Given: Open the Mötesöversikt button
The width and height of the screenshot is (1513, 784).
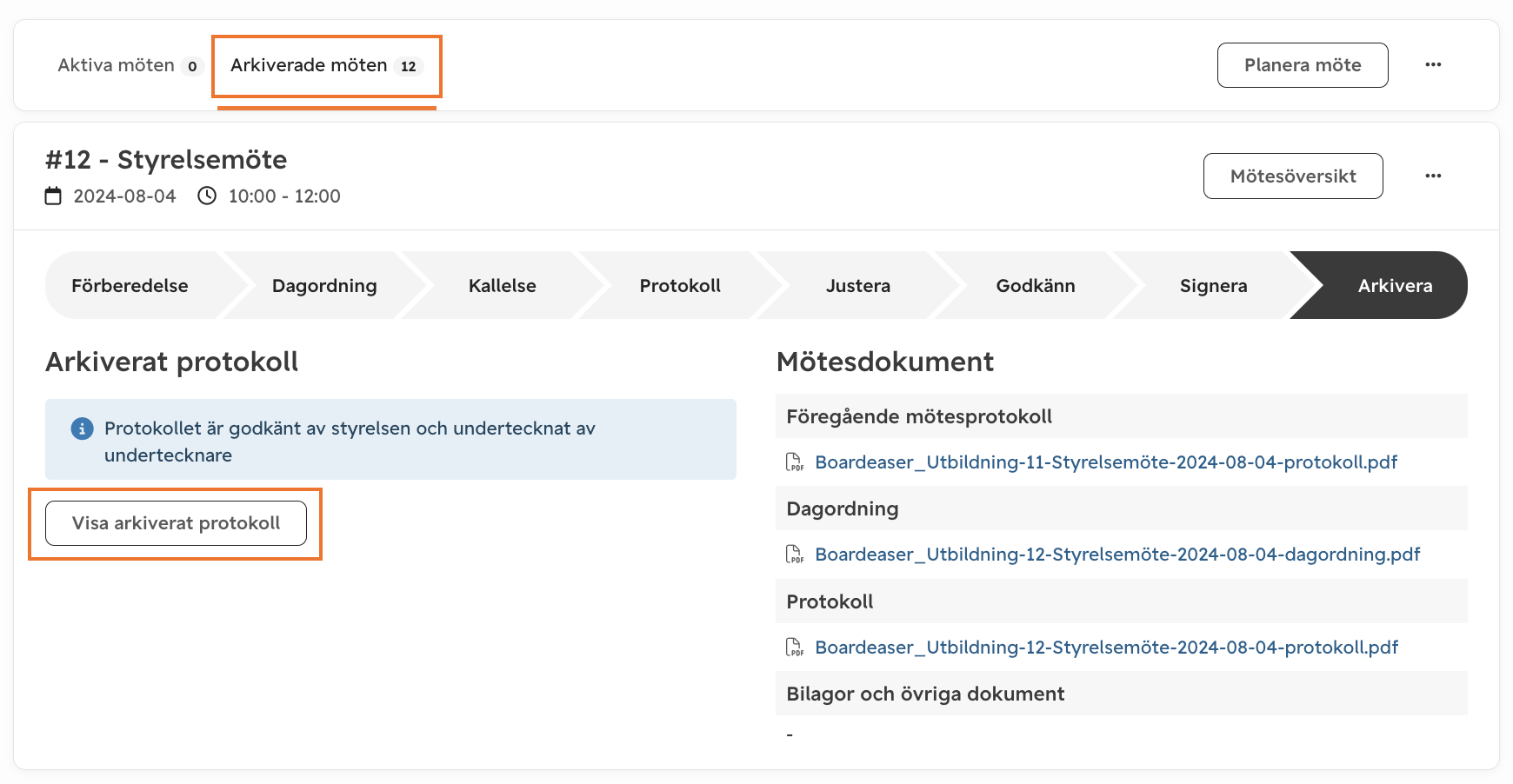Looking at the screenshot, I should 1293,176.
